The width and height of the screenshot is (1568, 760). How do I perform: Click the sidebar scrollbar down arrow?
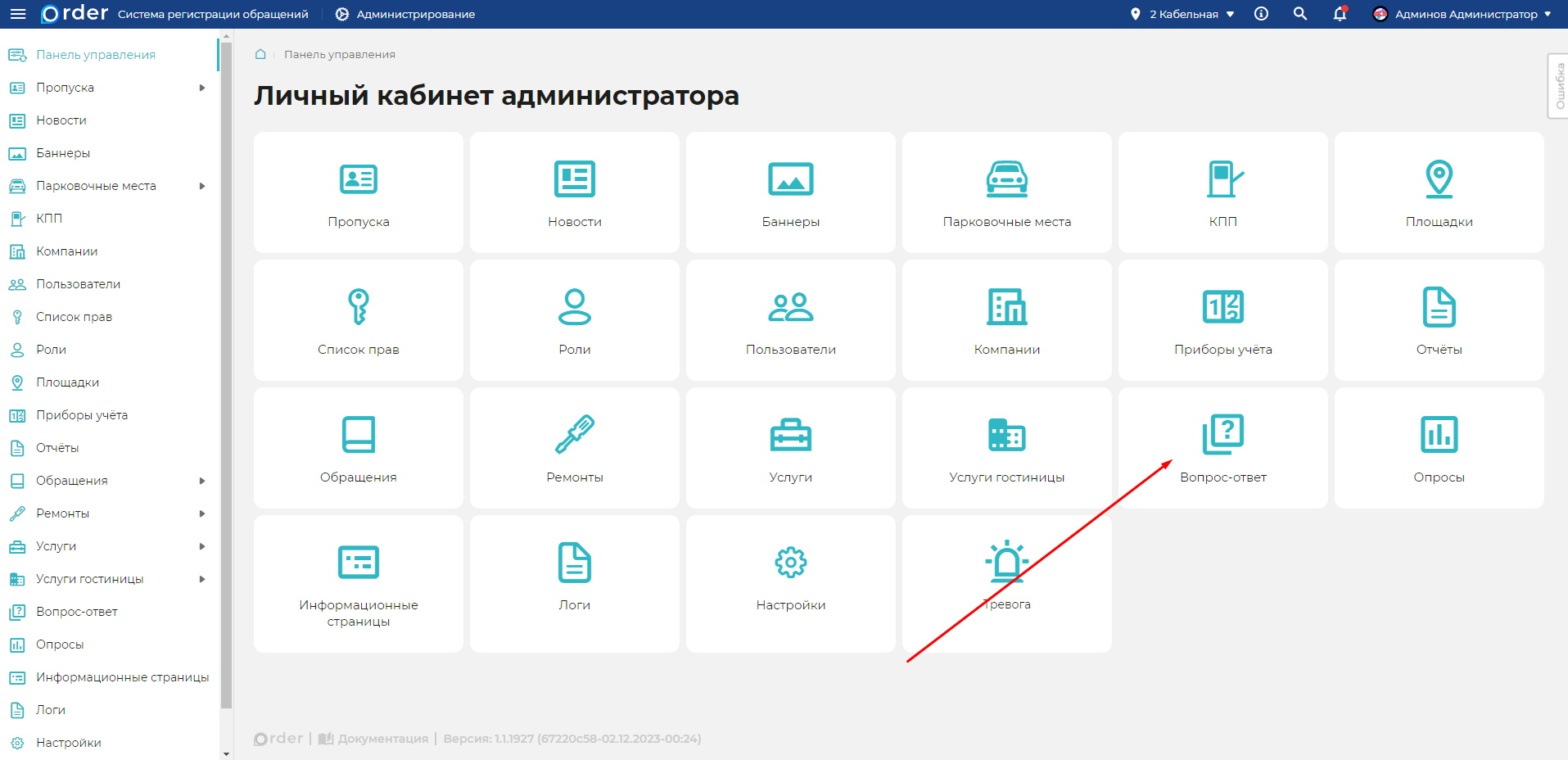click(x=226, y=753)
